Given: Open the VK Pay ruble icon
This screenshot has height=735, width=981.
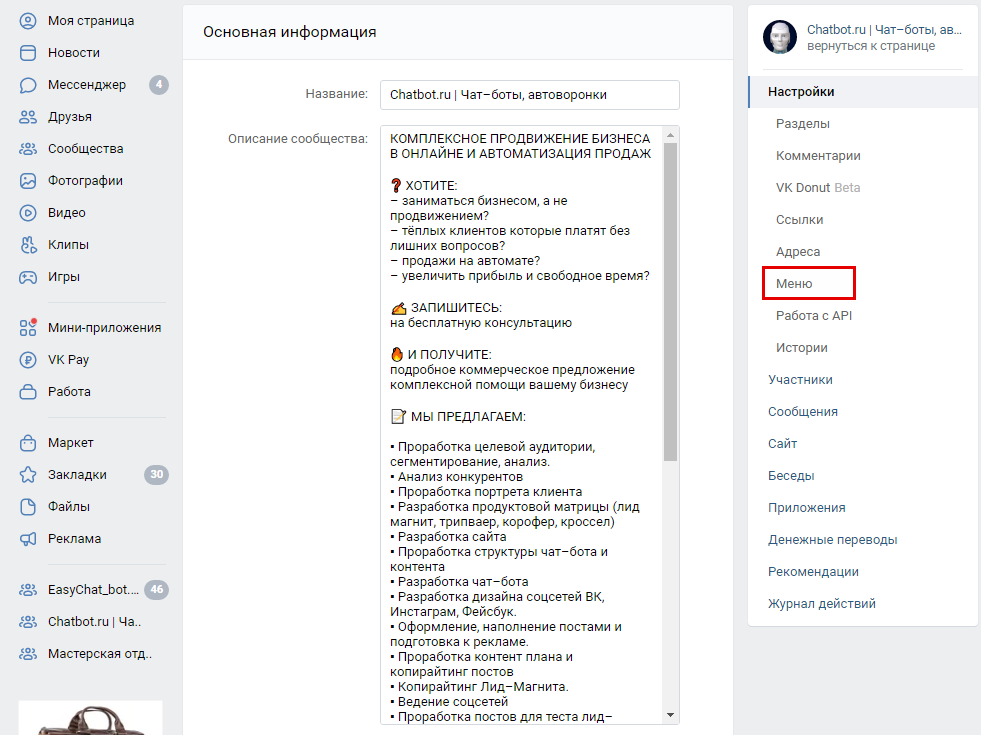Looking at the screenshot, I should [28, 360].
